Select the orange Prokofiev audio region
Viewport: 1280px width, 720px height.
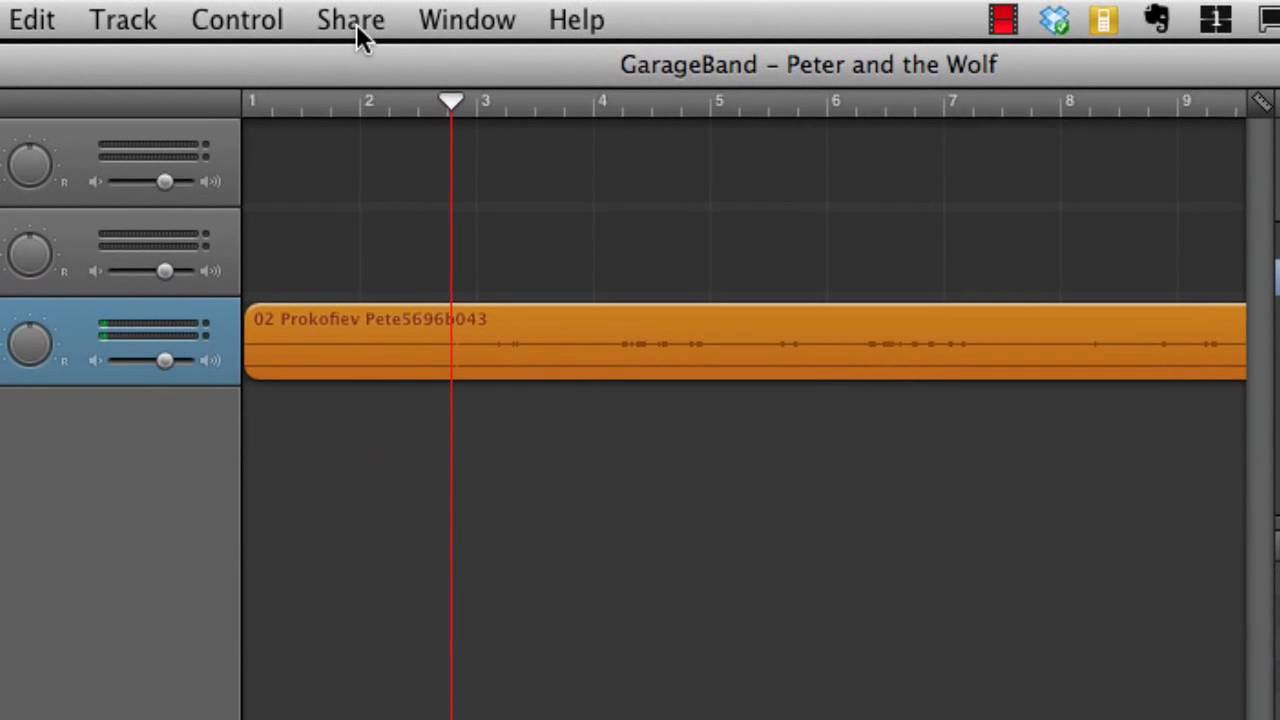pyautogui.click(x=746, y=342)
